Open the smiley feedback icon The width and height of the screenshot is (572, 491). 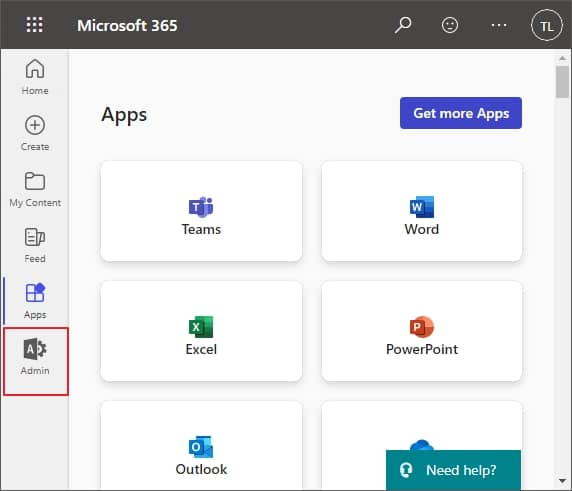pos(449,25)
